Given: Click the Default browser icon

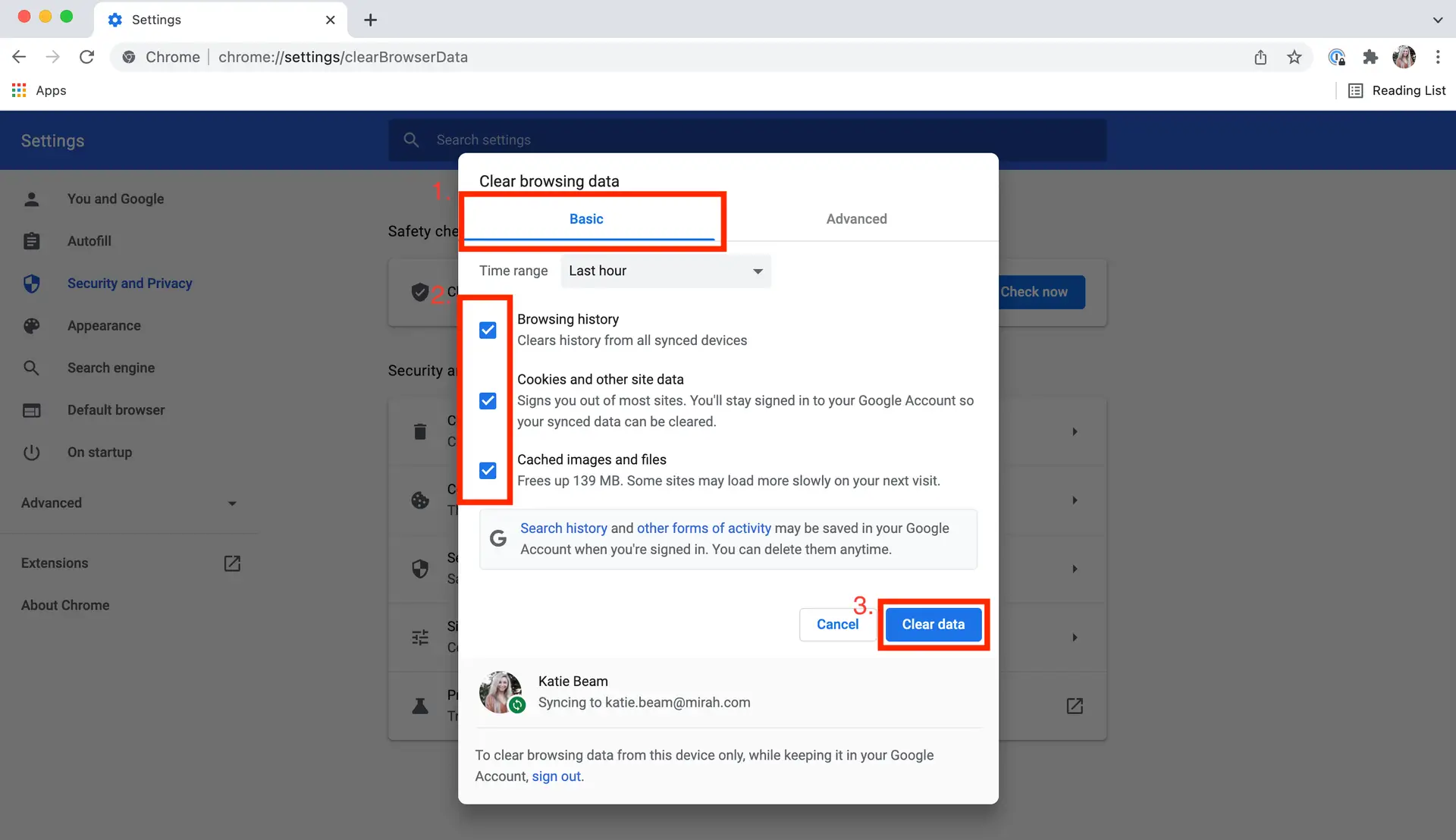Looking at the screenshot, I should click(x=32, y=410).
